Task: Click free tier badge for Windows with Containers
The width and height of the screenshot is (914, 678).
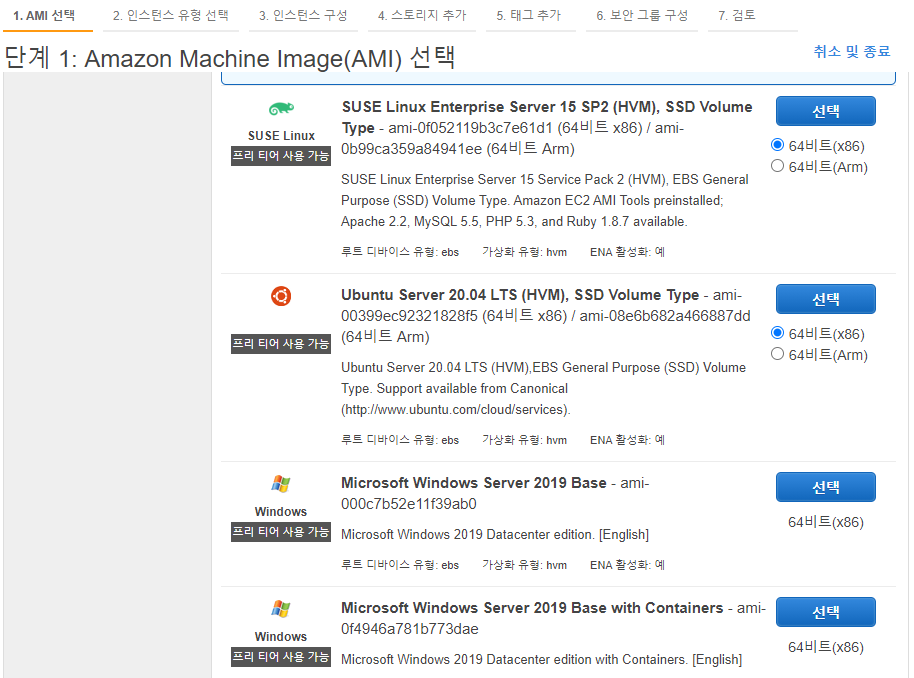Action: 281,657
